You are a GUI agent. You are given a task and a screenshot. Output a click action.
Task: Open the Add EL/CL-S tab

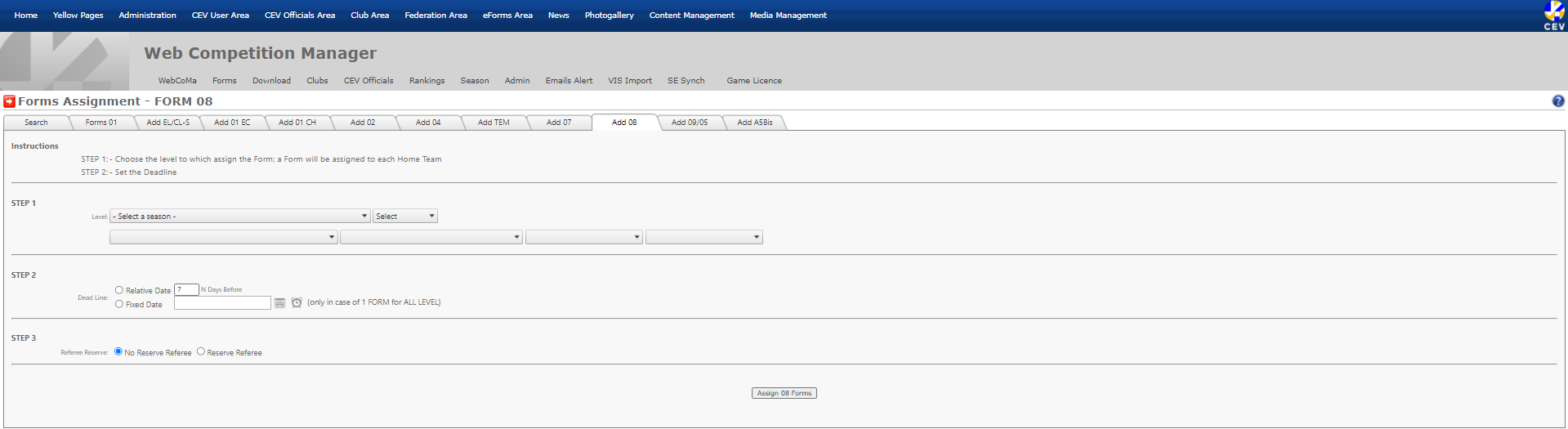pyautogui.click(x=168, y=123)
